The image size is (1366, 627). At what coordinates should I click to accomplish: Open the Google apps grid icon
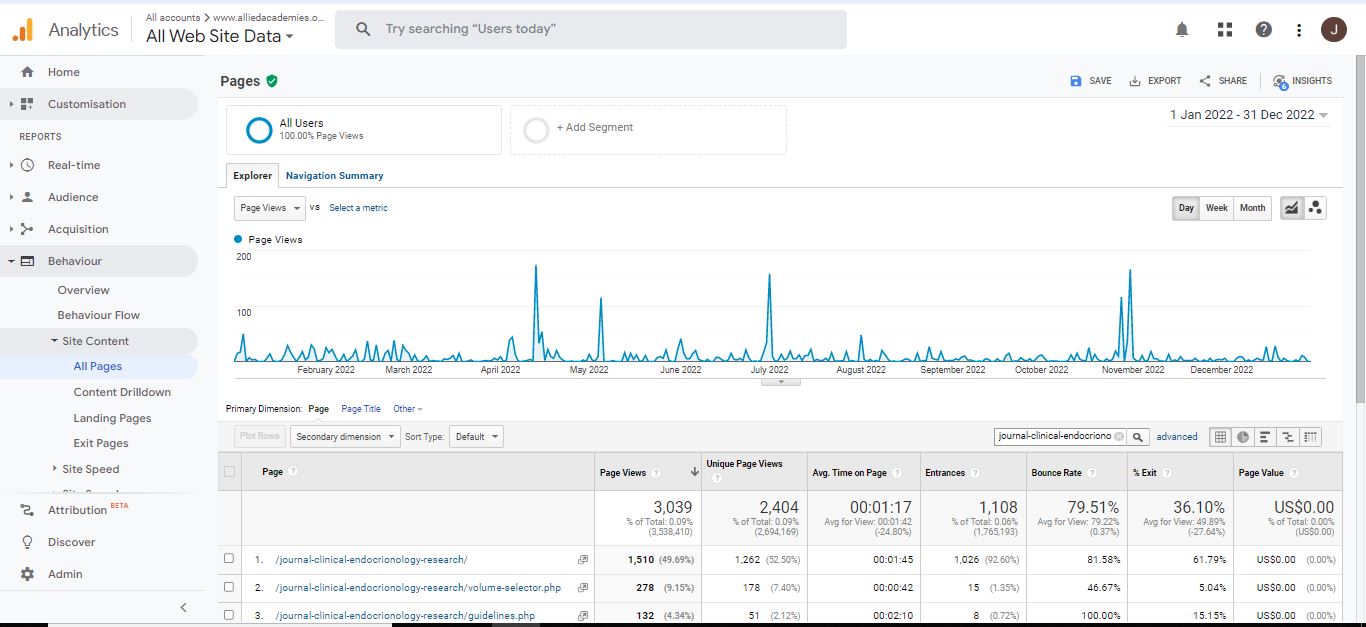click(1224, 30)
